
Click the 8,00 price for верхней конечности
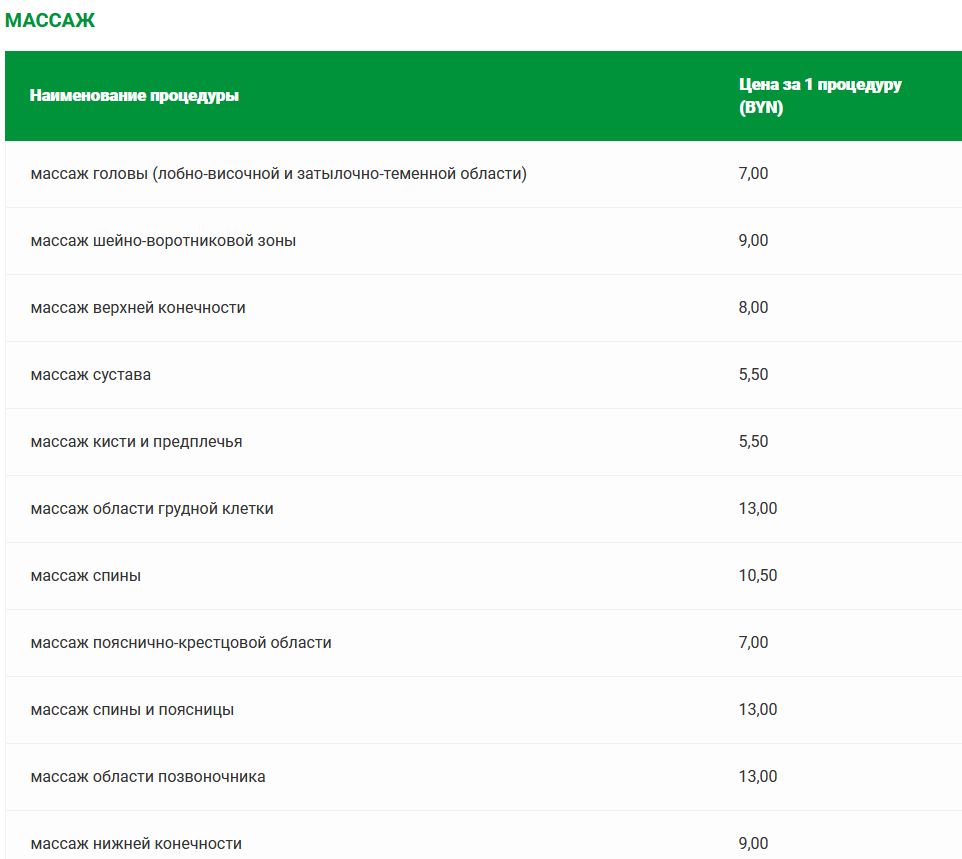click(x=753, y=308)
